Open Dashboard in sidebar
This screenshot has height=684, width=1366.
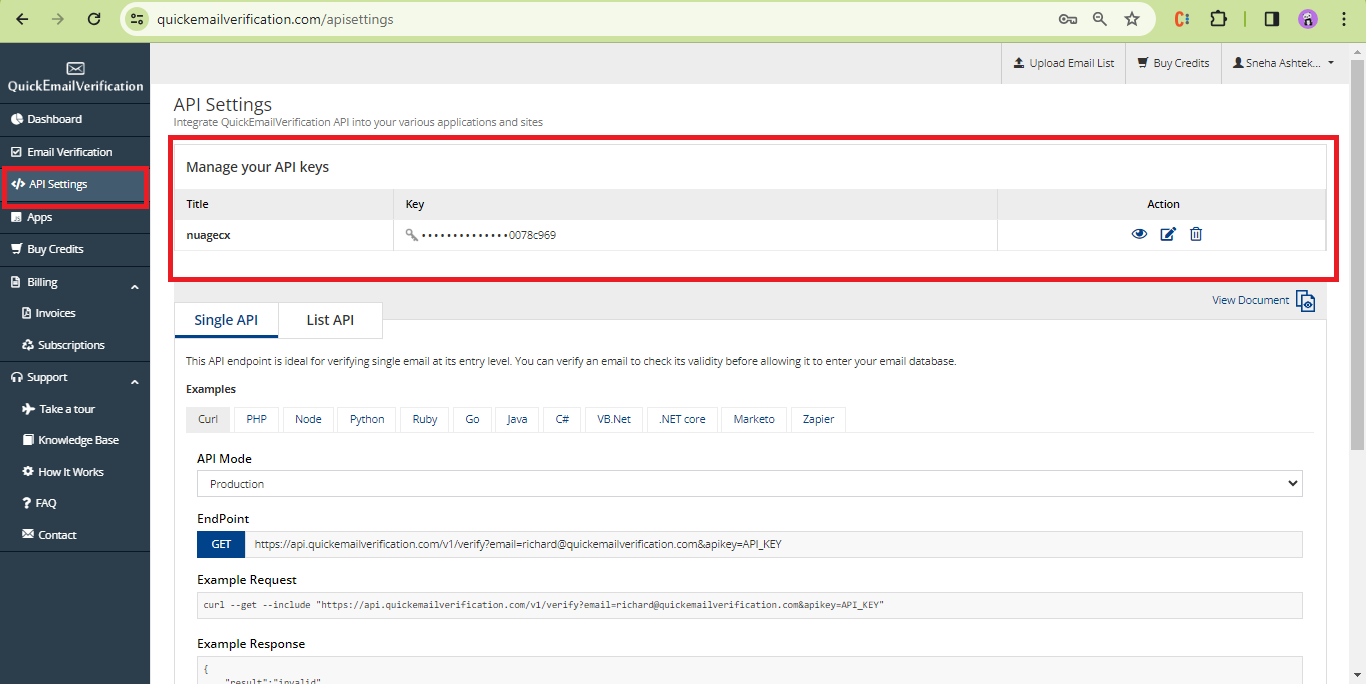pos(75,119)
